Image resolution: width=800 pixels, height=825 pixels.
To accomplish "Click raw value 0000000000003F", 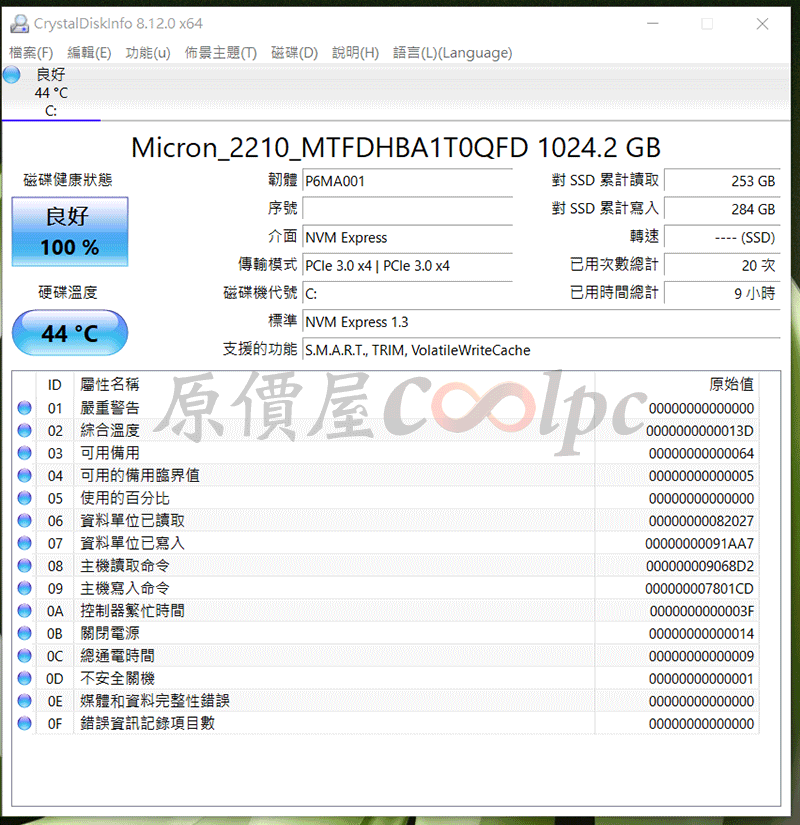I will (702, 611).
